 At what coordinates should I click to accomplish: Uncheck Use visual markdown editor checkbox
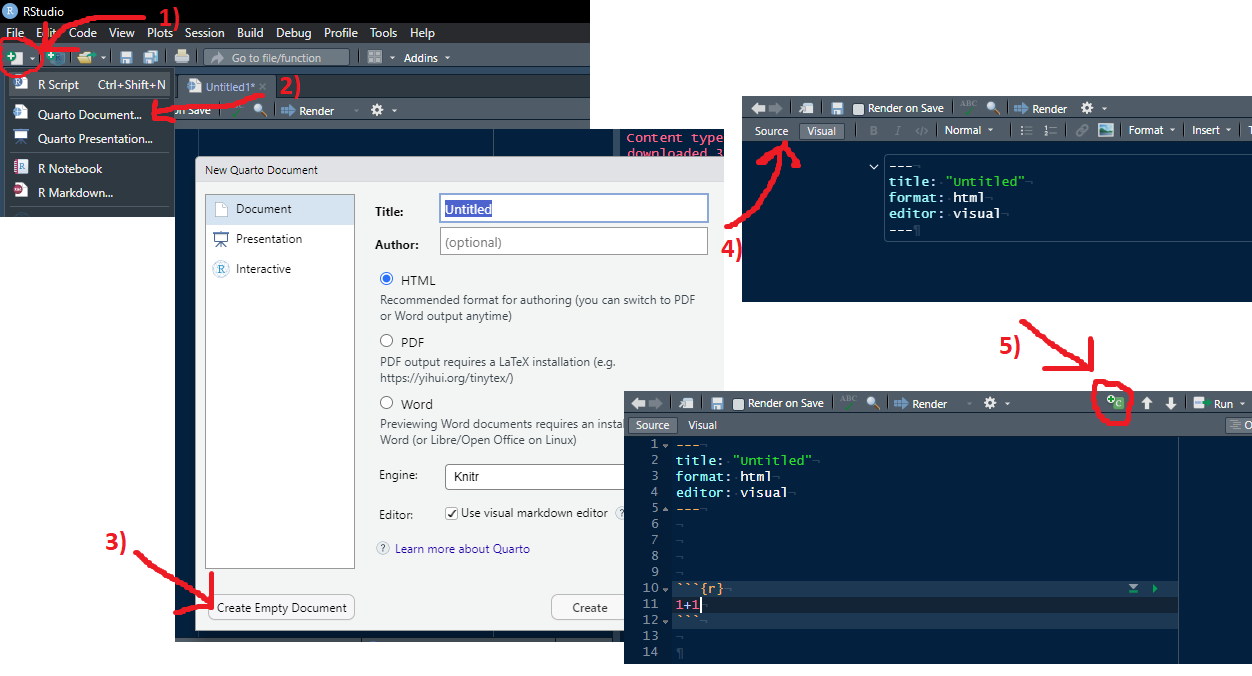(x=452, y=513)
